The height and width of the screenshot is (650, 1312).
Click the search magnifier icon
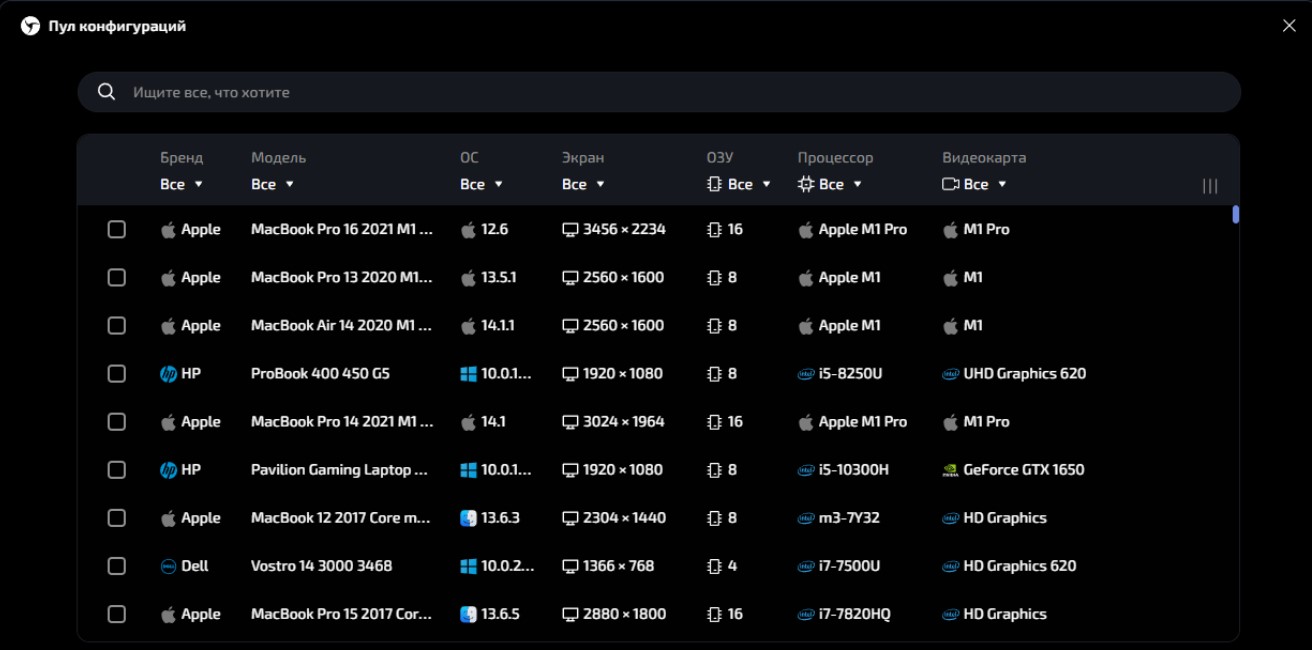pos(107,92)
